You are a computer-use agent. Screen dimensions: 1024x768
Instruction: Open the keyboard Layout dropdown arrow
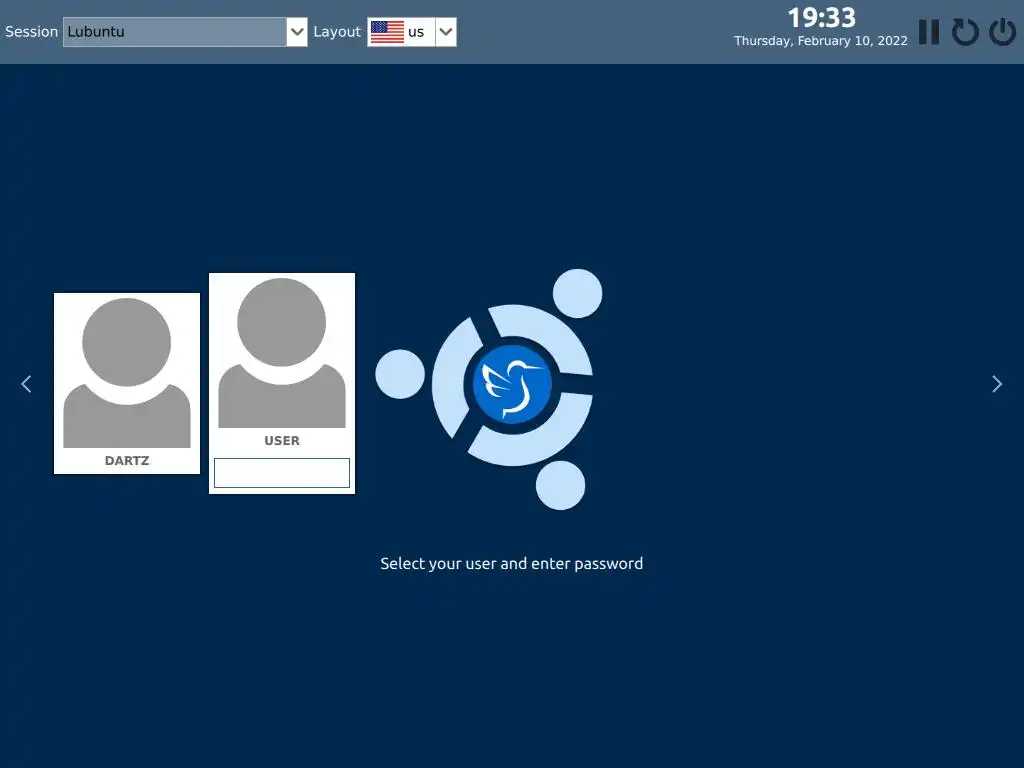[445, 31]
